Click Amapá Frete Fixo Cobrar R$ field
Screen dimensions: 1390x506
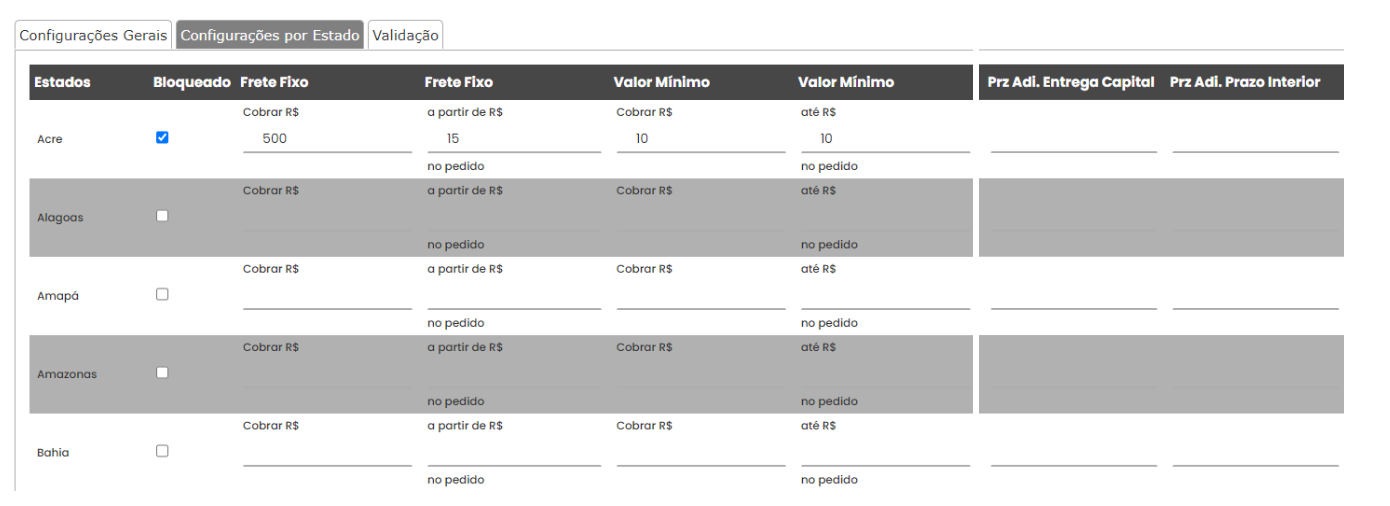pyautogui.click(x=327, y=296)
